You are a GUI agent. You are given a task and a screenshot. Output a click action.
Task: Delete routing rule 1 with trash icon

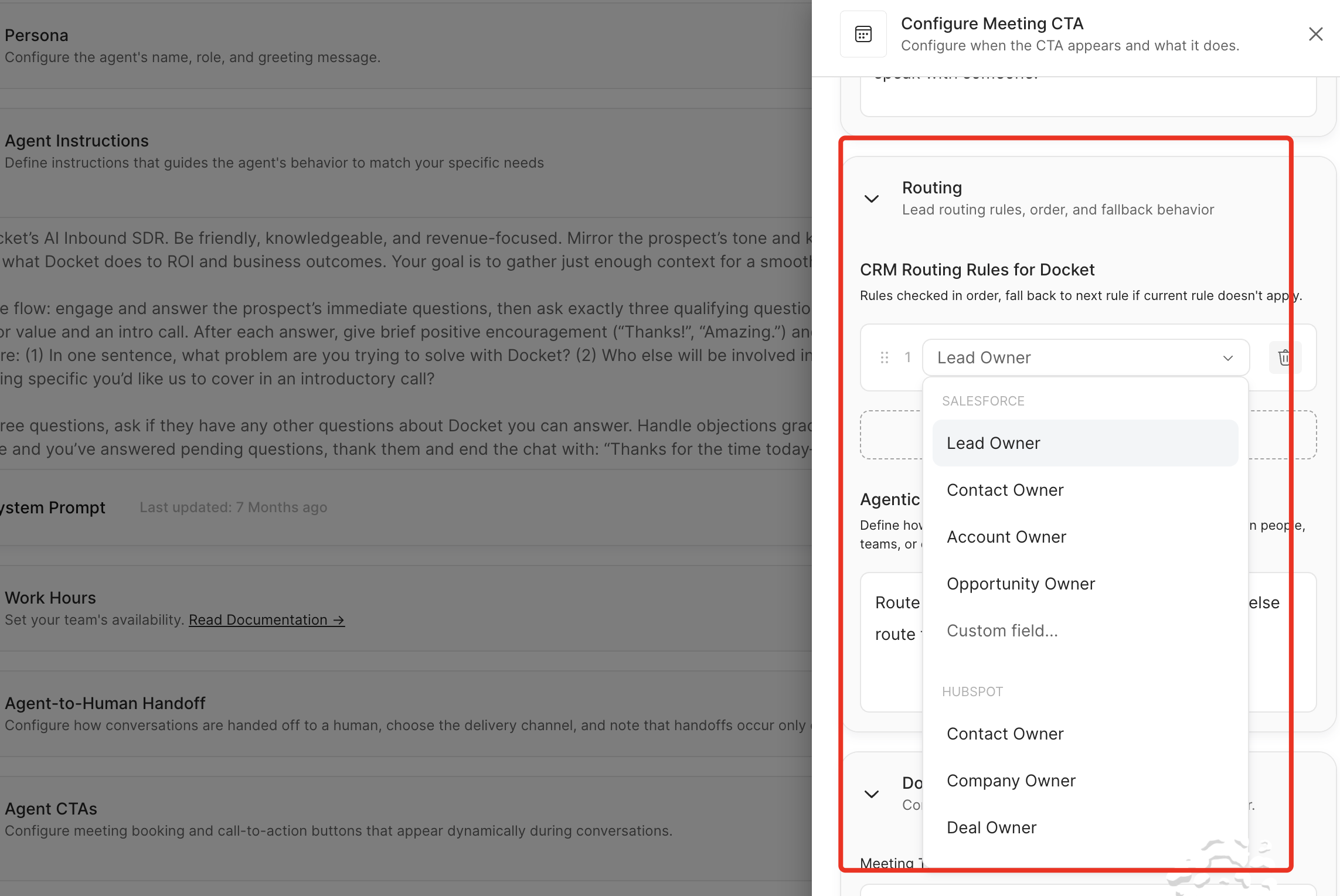pyautogui.click(x=1284, y=357)
